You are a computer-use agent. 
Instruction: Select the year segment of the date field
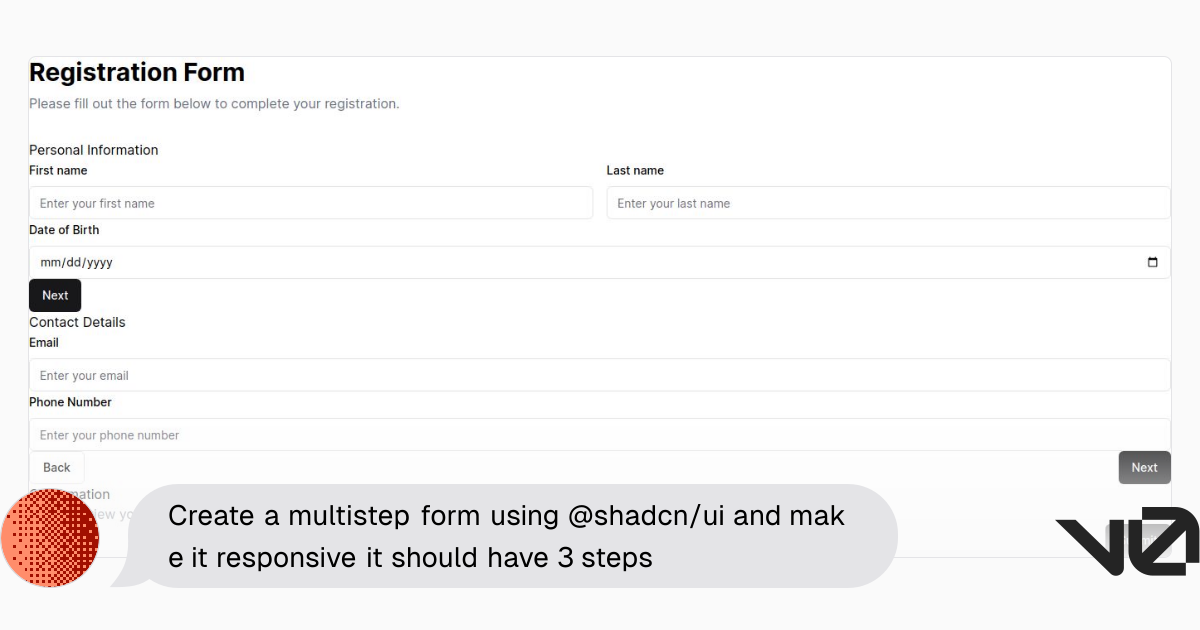[x=100, y=263]
